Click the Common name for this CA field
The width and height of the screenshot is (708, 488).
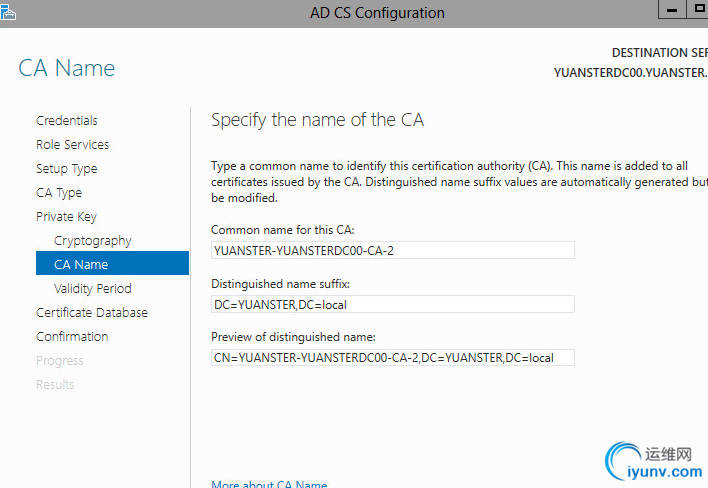point(393,250)
